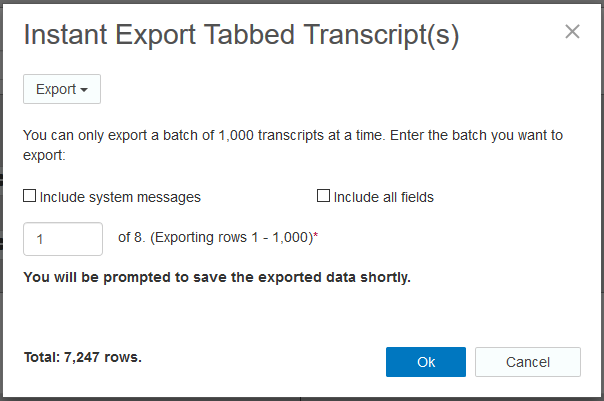The image size is (604, 401).
Task: Click the 'Include all fields' label text
Action: pyautogui.click(x=383, y=197)
